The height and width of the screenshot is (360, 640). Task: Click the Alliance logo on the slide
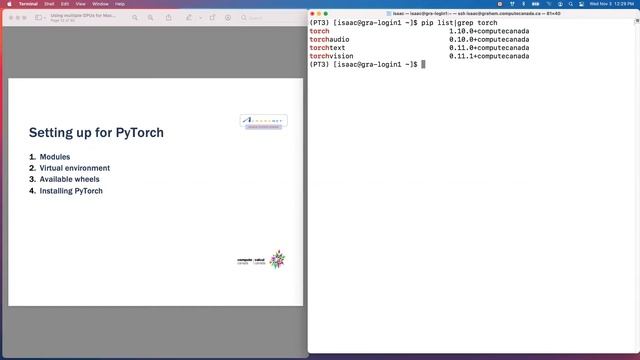pos(263,122)
